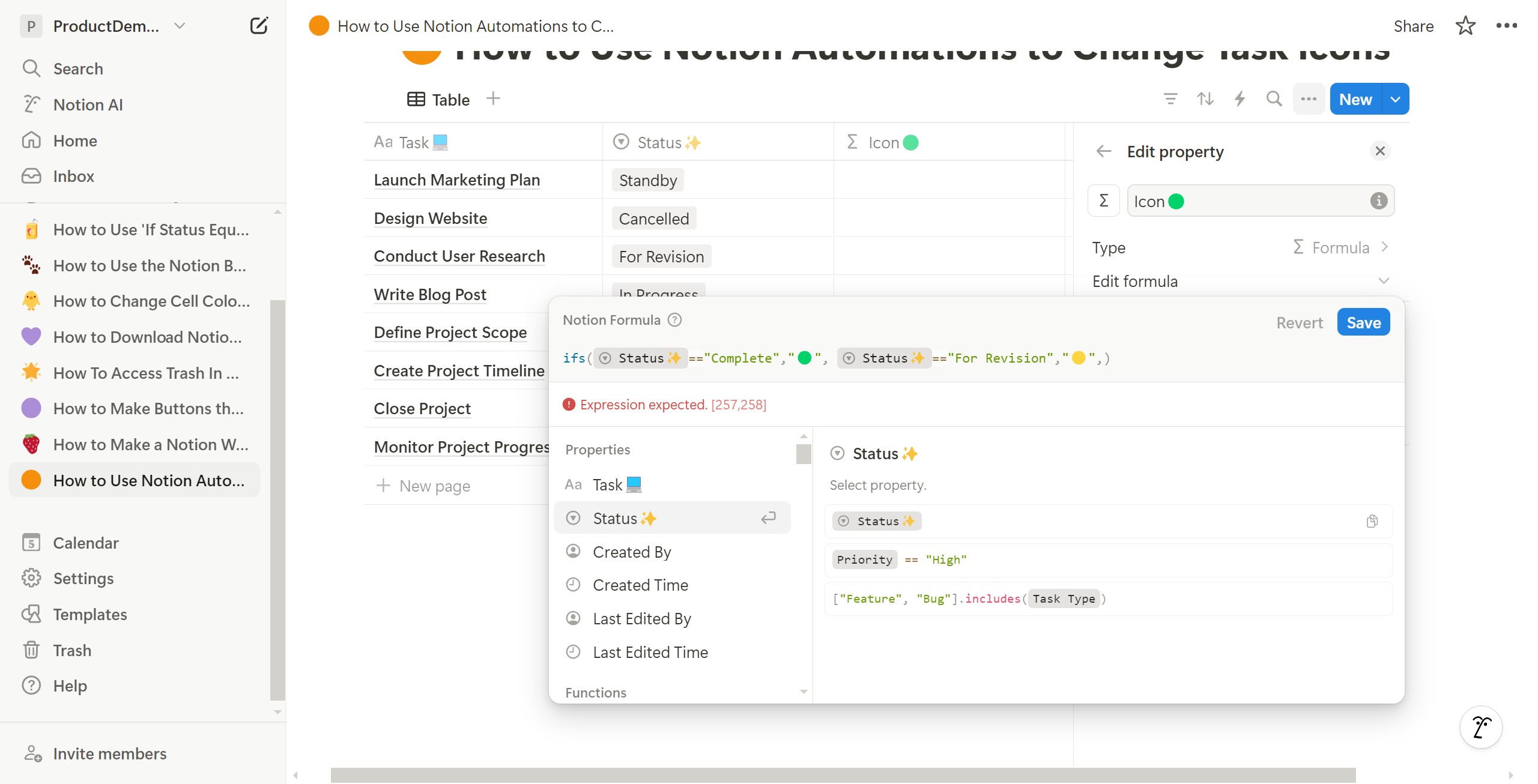The width and height of the screenshot is (1538, 784).
Task: Click the New button
Action: 1355,99
